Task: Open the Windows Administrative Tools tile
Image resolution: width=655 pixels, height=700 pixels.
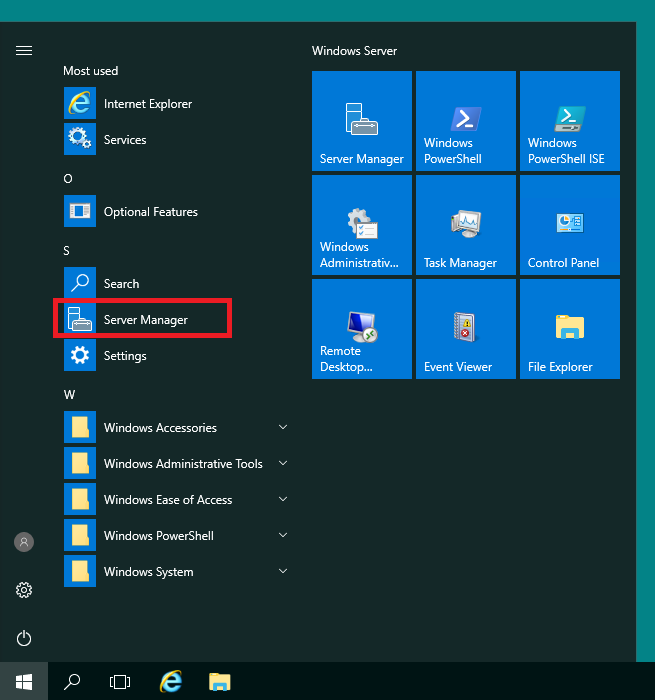Action: [x=362, y=225]
